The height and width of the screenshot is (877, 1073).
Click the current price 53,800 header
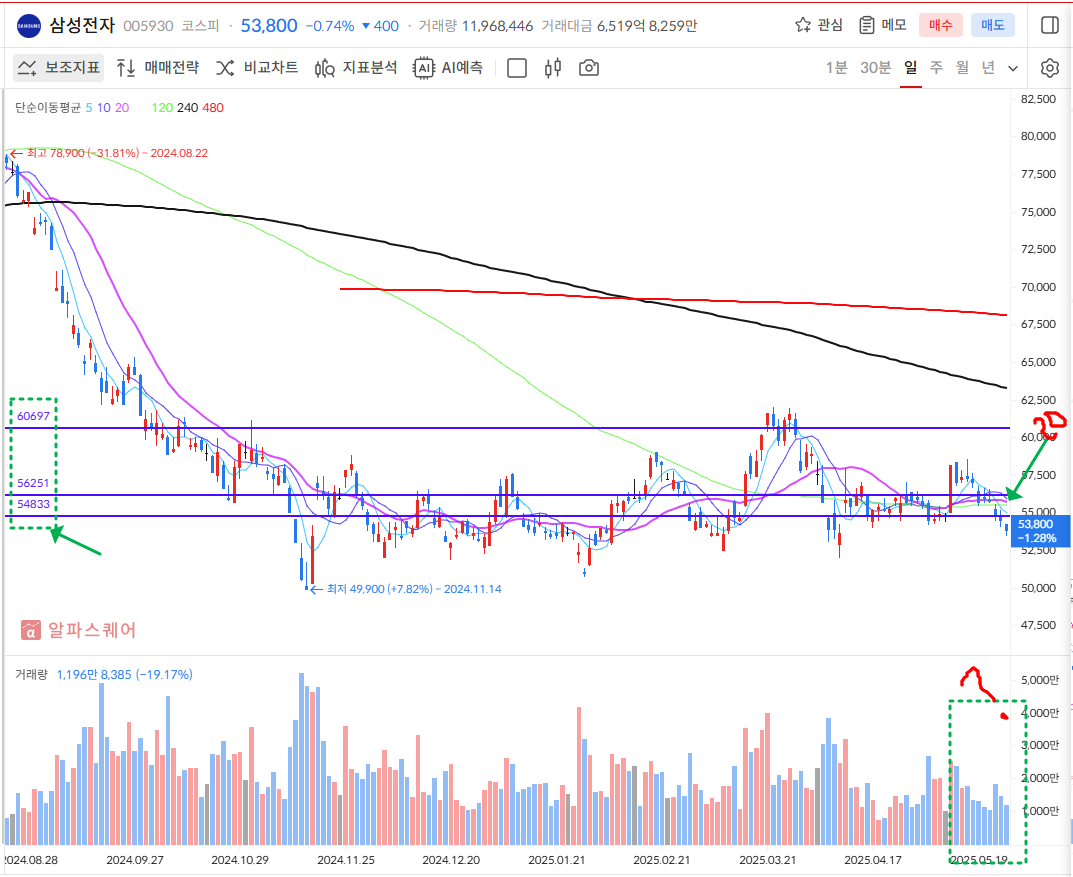tap(269, 26)
